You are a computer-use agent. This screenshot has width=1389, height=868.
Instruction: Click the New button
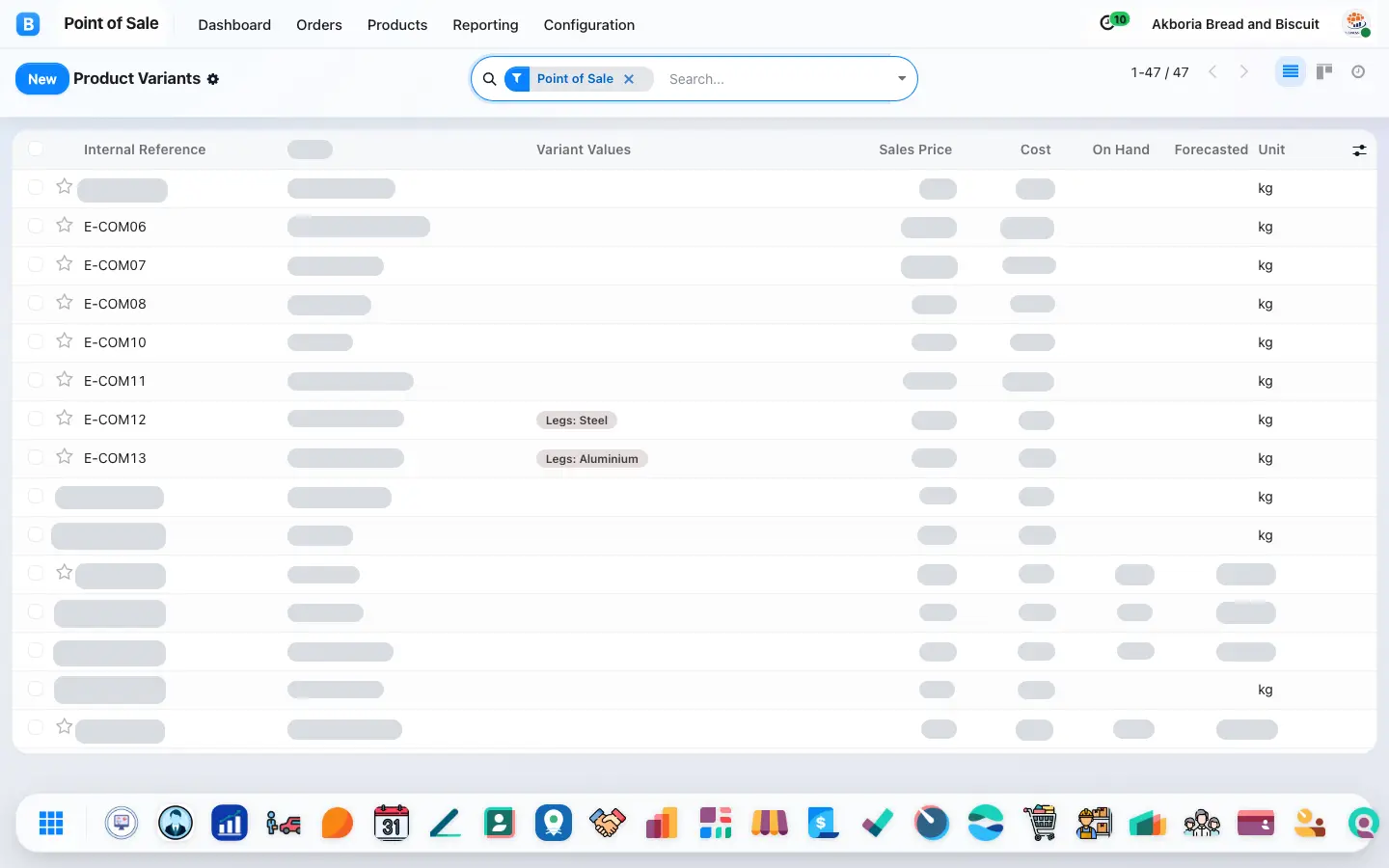(42, 79)
